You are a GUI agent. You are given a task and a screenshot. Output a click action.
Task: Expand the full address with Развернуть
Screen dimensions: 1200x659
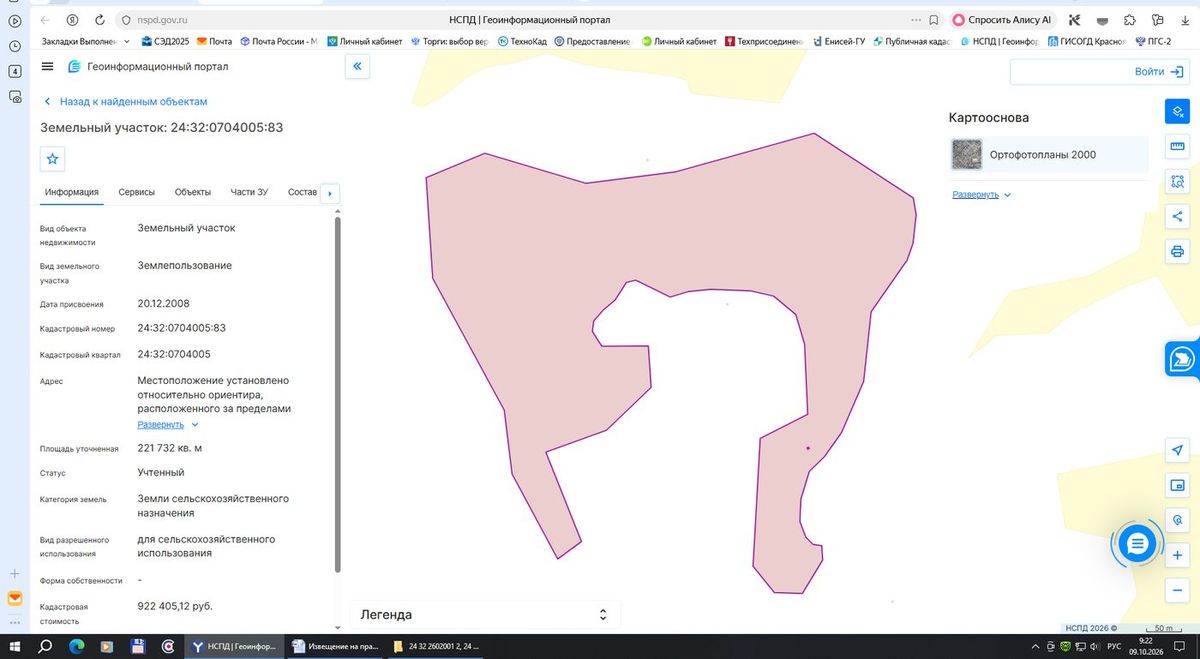[168, 425]
